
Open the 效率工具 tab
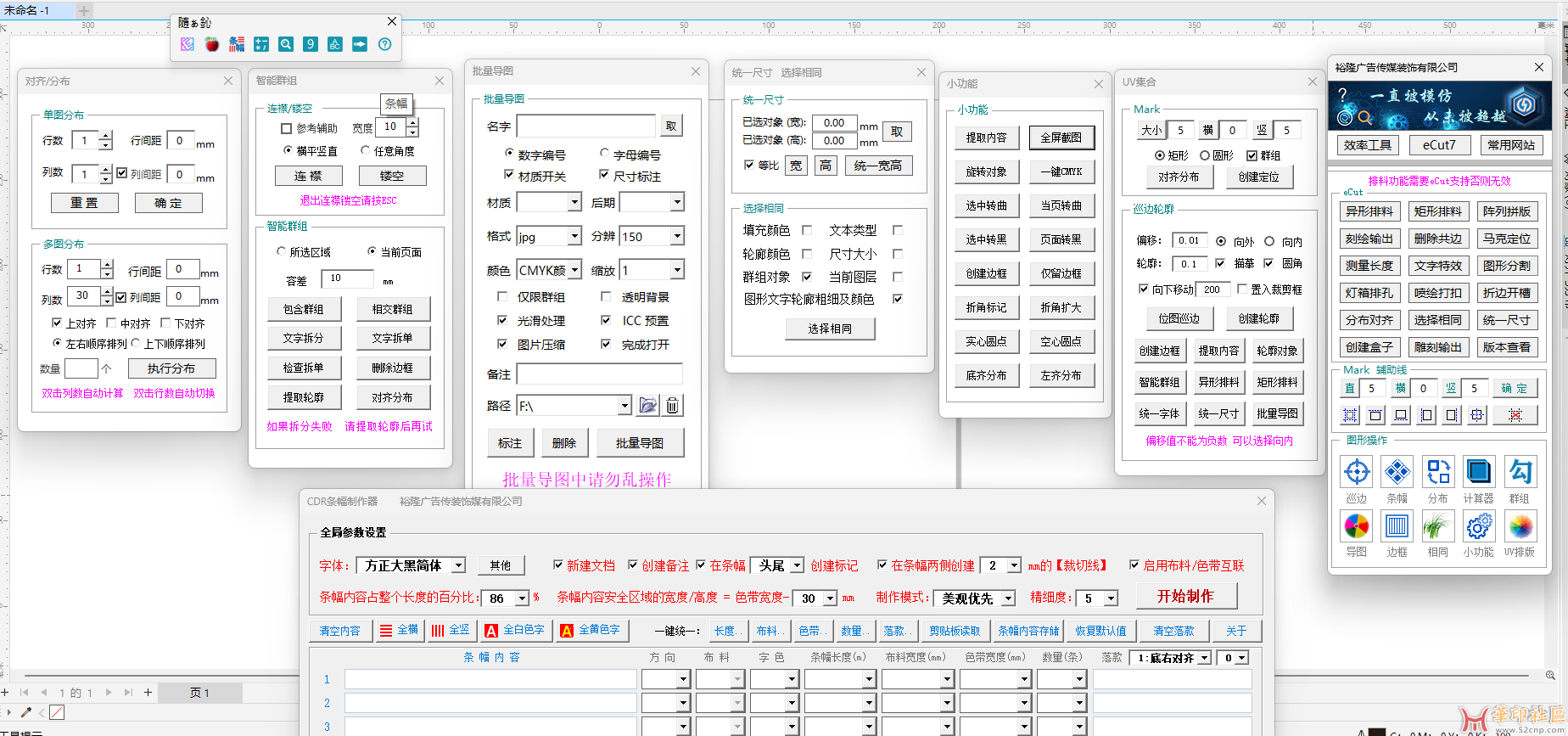1367,145
